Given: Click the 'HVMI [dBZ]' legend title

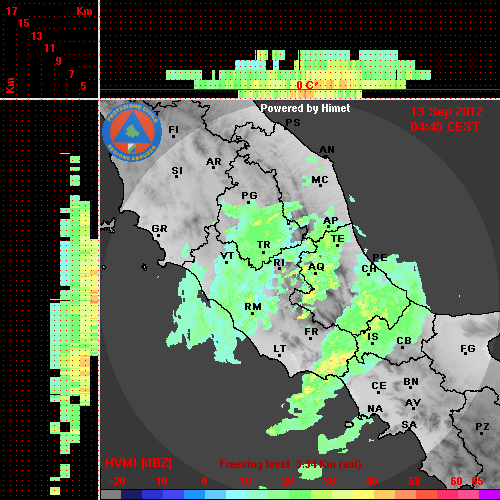Looking at the screenshot, I should [138, 463].
